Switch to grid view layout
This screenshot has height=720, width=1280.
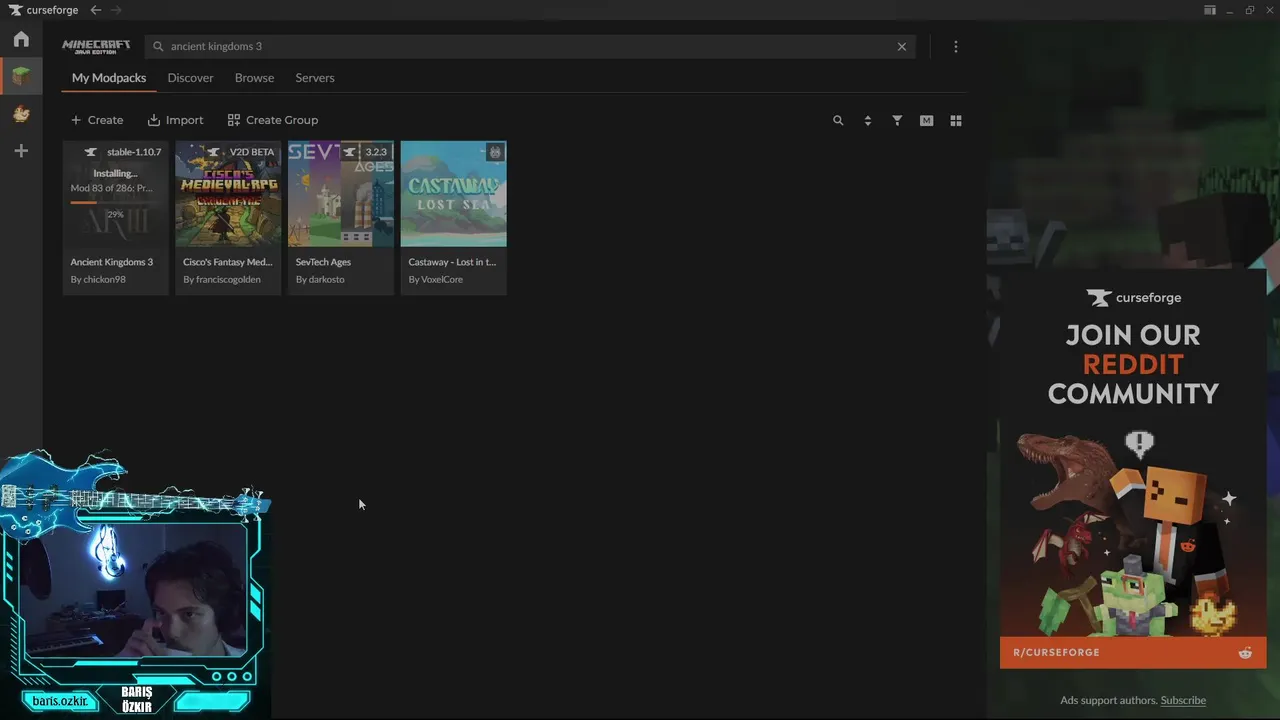coord(956,120)
